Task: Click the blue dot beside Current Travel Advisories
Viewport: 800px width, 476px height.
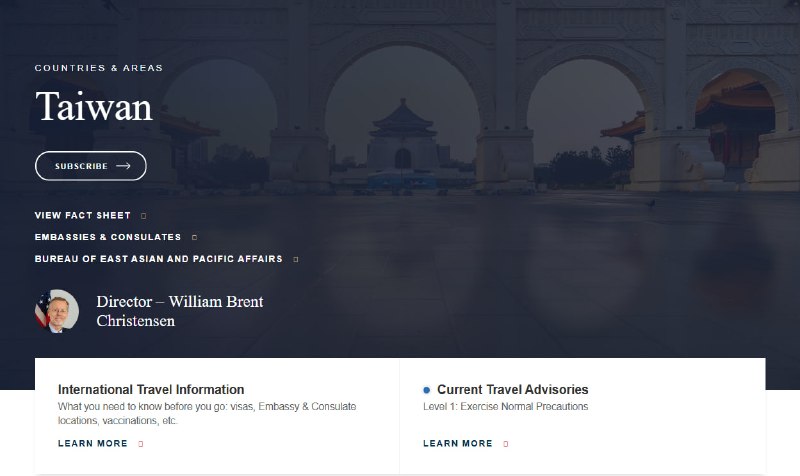Action: [x=427, y=390]
